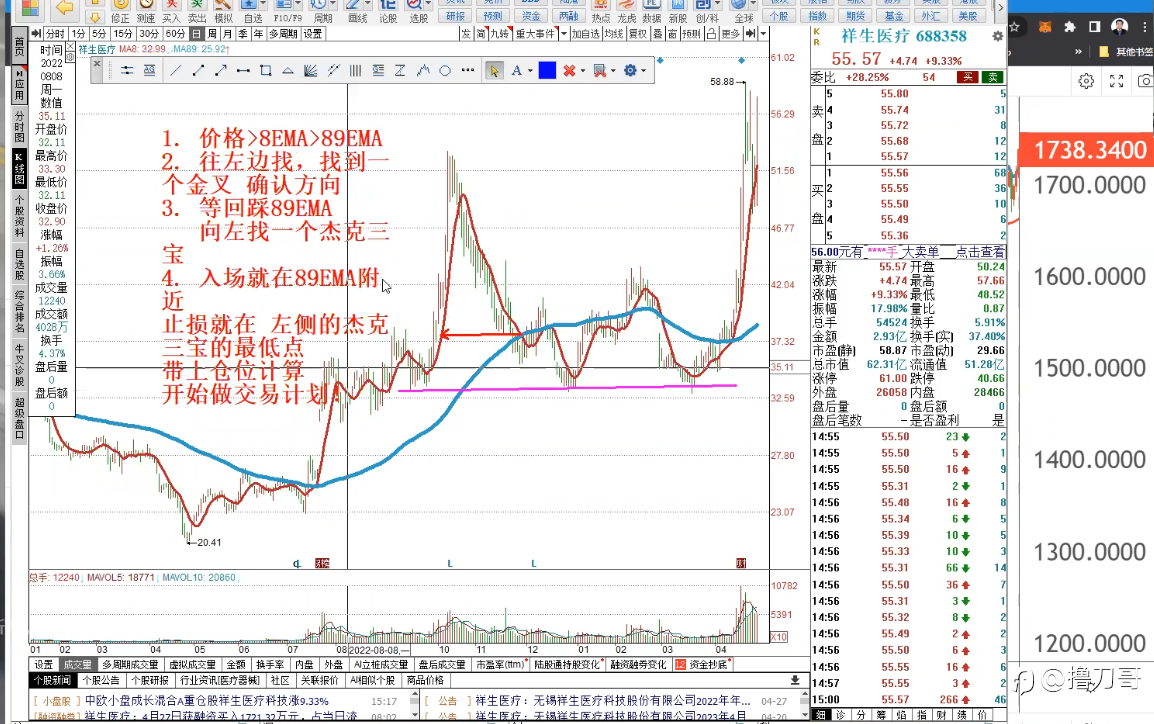Click the red X delete drawings icon

pos(569,71)
